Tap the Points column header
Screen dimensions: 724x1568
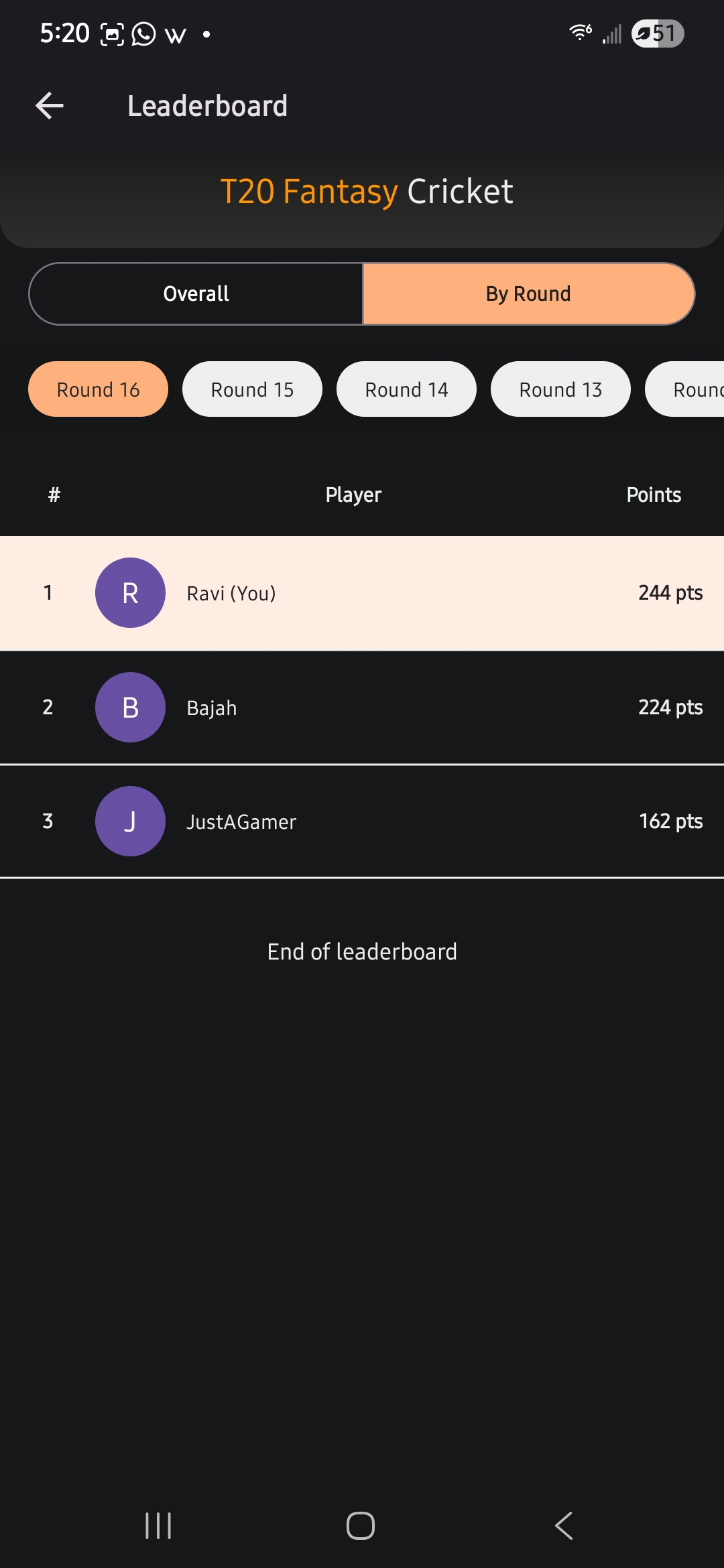[654, 495]
